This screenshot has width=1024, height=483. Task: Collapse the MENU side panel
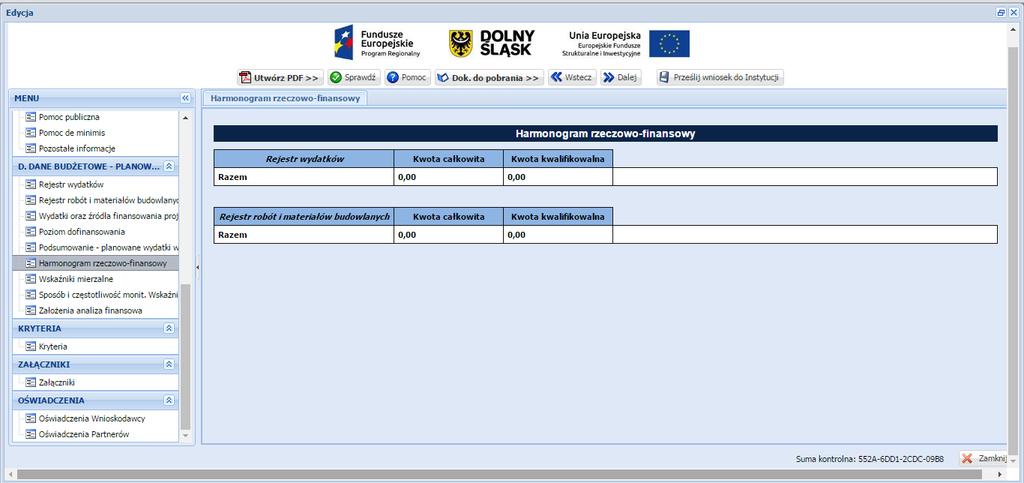click(185, 98)
